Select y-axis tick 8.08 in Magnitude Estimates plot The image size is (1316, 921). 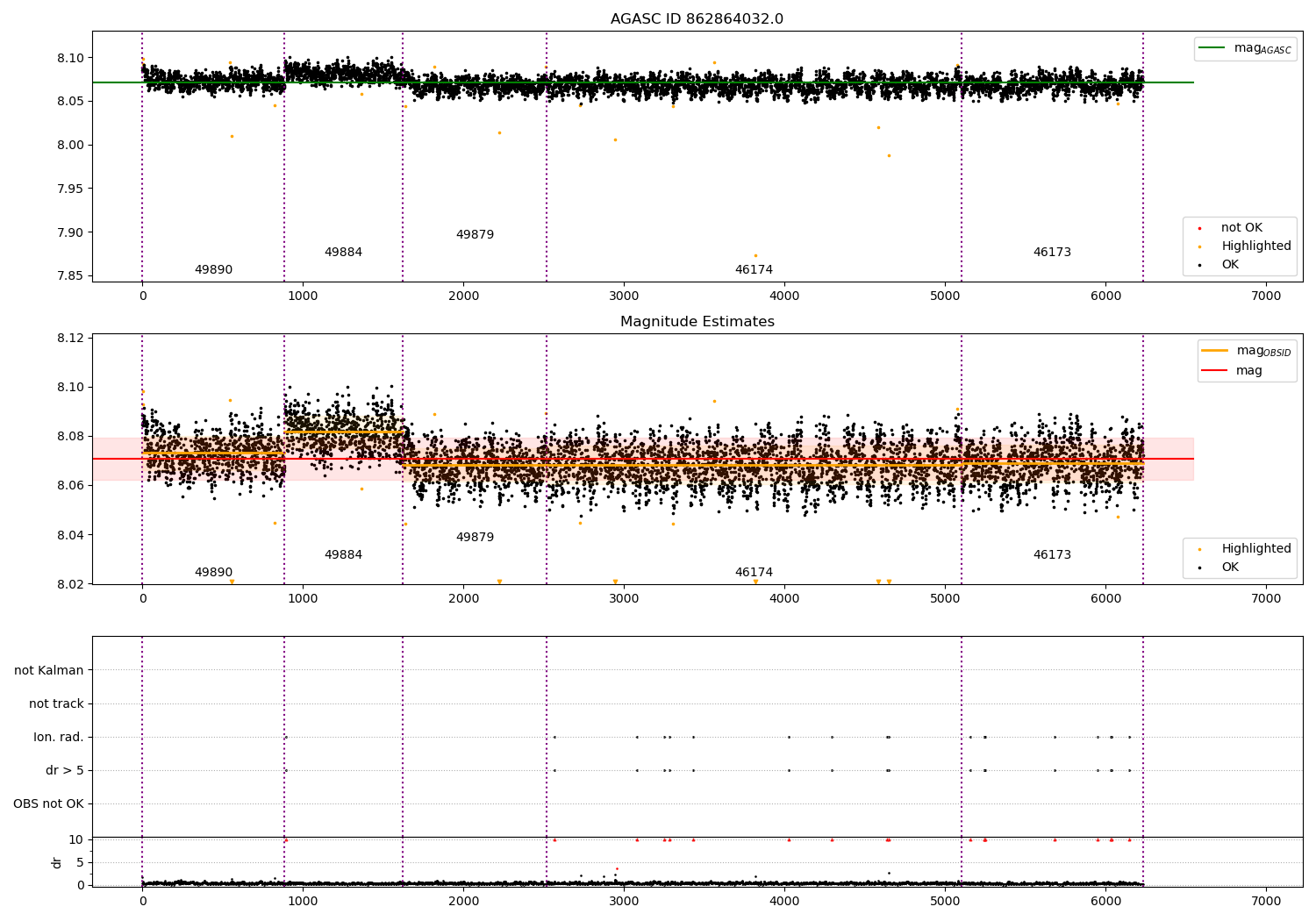tap(70, 437)
